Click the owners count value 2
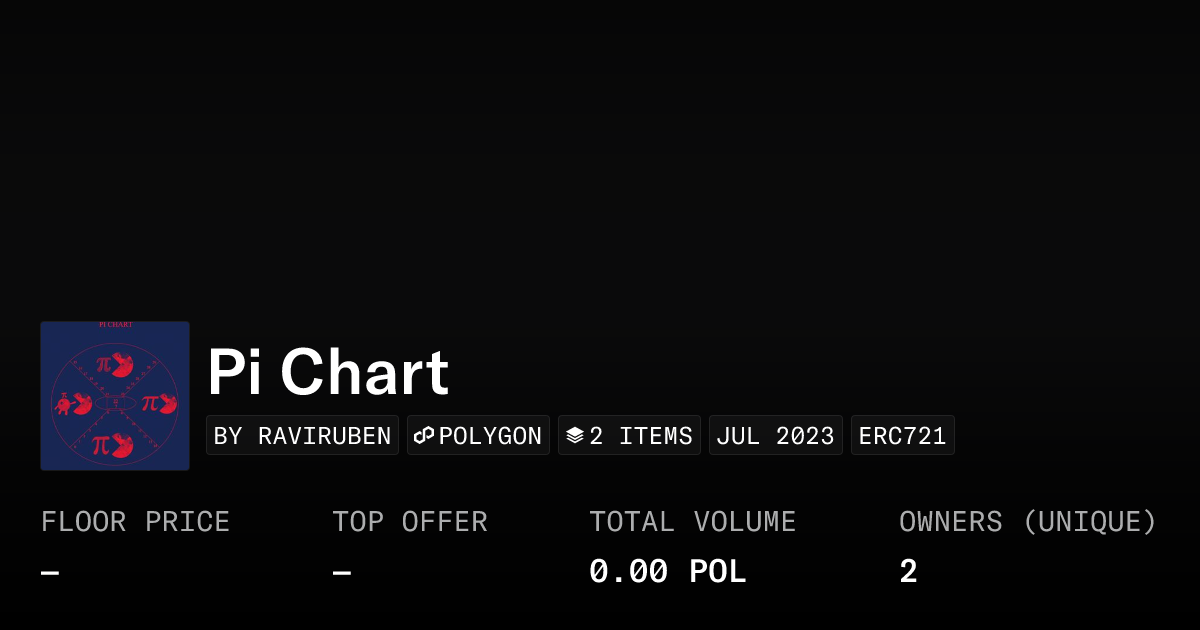This screenshot has height=630, width=1200. coord(907,570)
